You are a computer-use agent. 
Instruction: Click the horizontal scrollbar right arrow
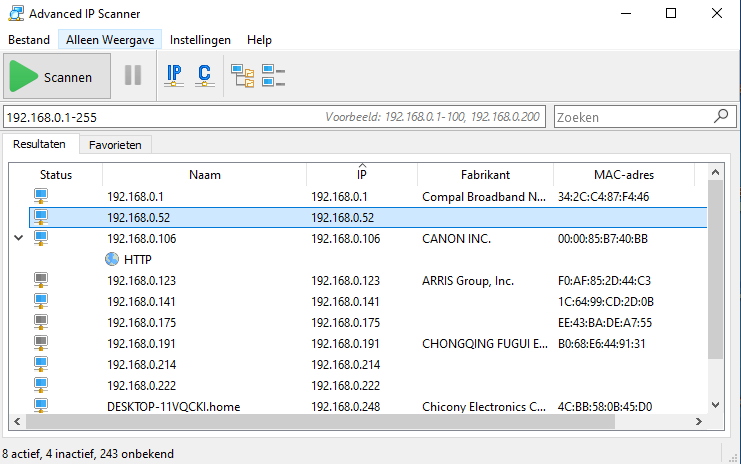(x=699, y=421)
